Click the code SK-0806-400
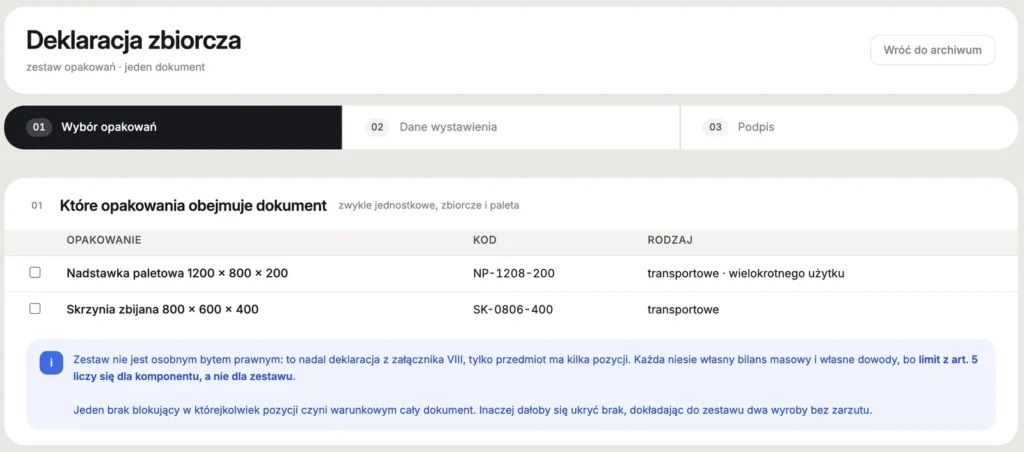The image size is (1024, 452). [513, 309]
